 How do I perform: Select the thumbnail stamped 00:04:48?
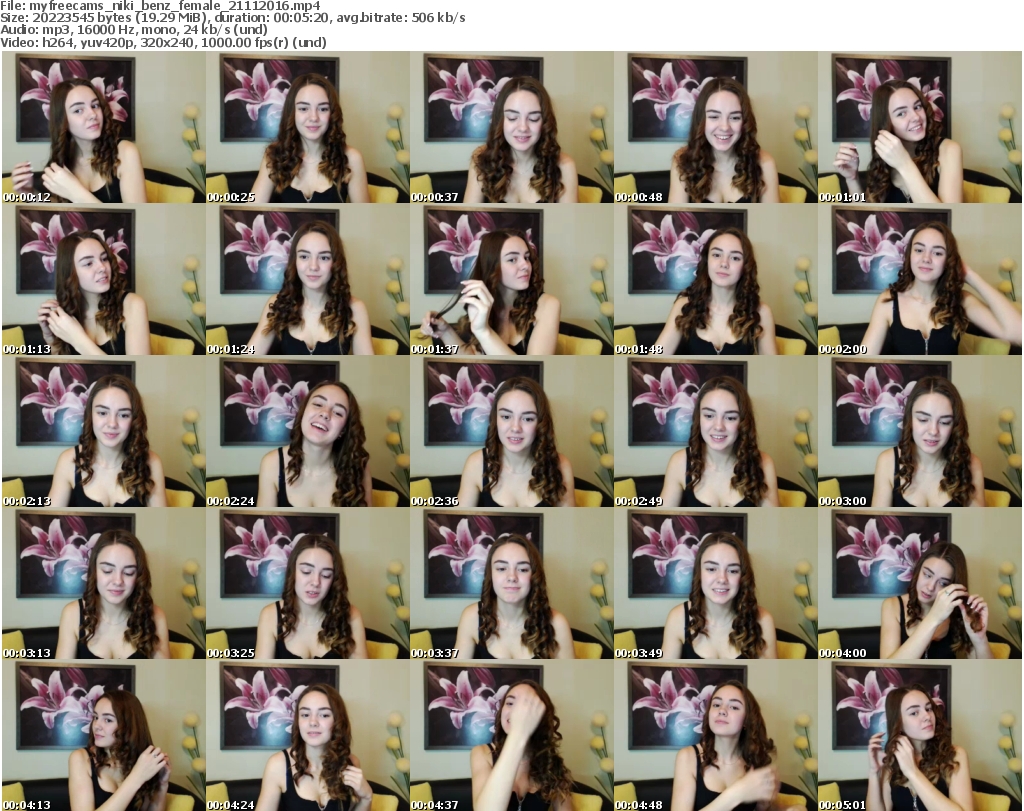point(716,735)
